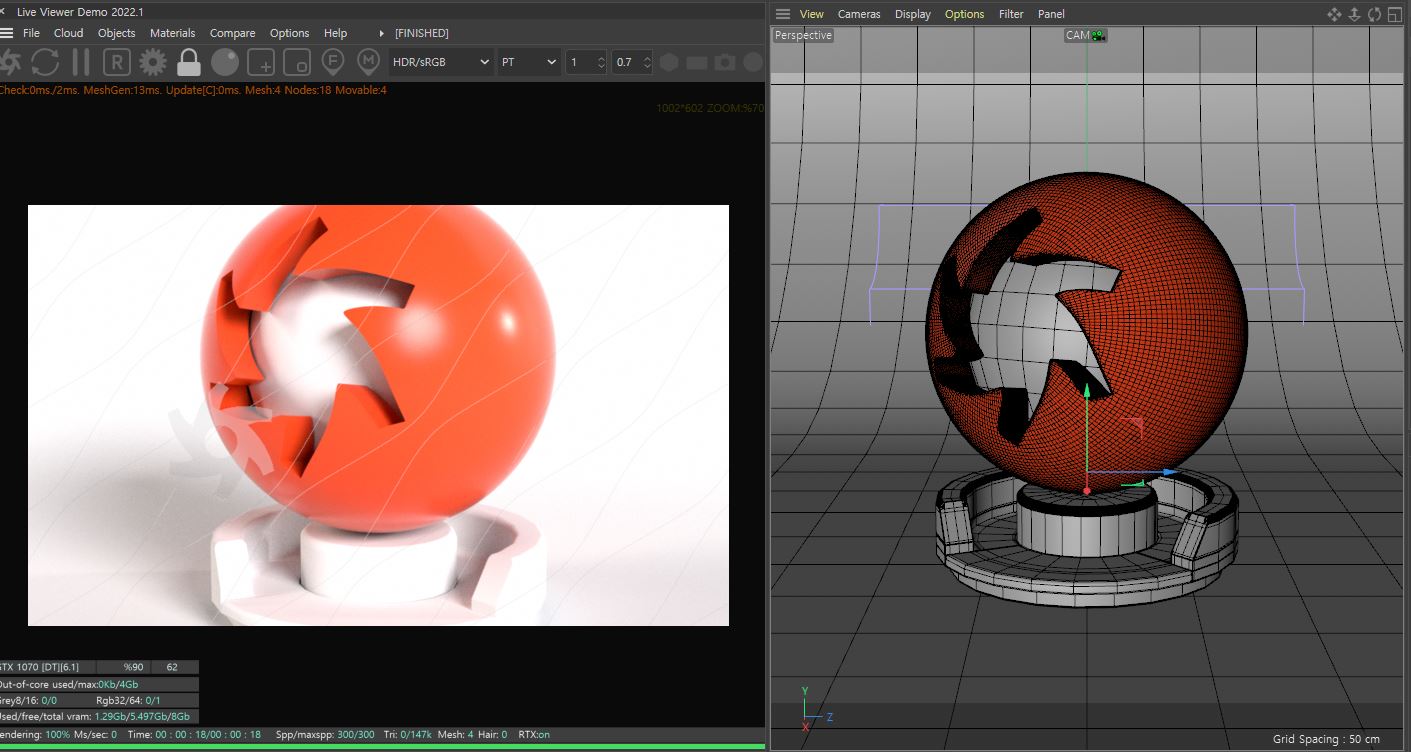Screen dimensions: 1411x752
Task: Close the Live Viewer Demo window
Action: pos(3,11)
